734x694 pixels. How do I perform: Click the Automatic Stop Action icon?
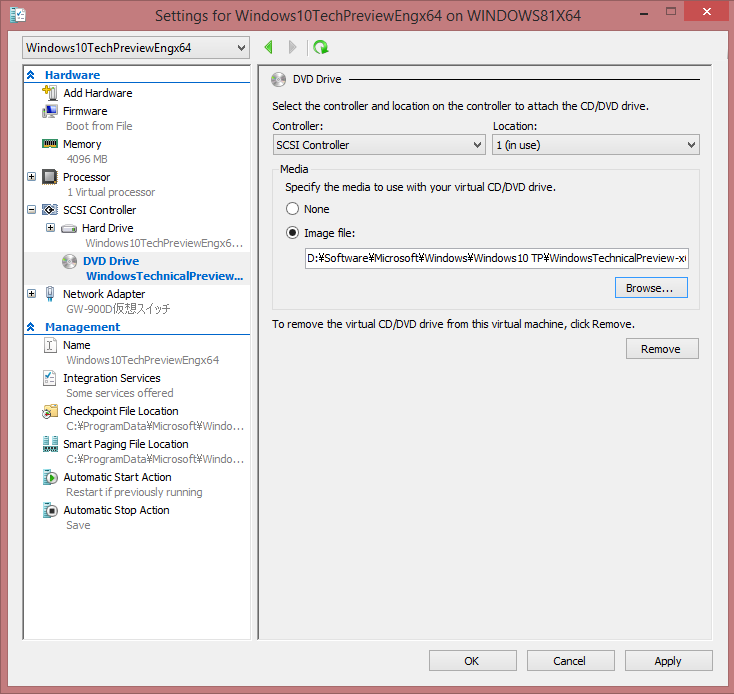click(x=50, y=510)
